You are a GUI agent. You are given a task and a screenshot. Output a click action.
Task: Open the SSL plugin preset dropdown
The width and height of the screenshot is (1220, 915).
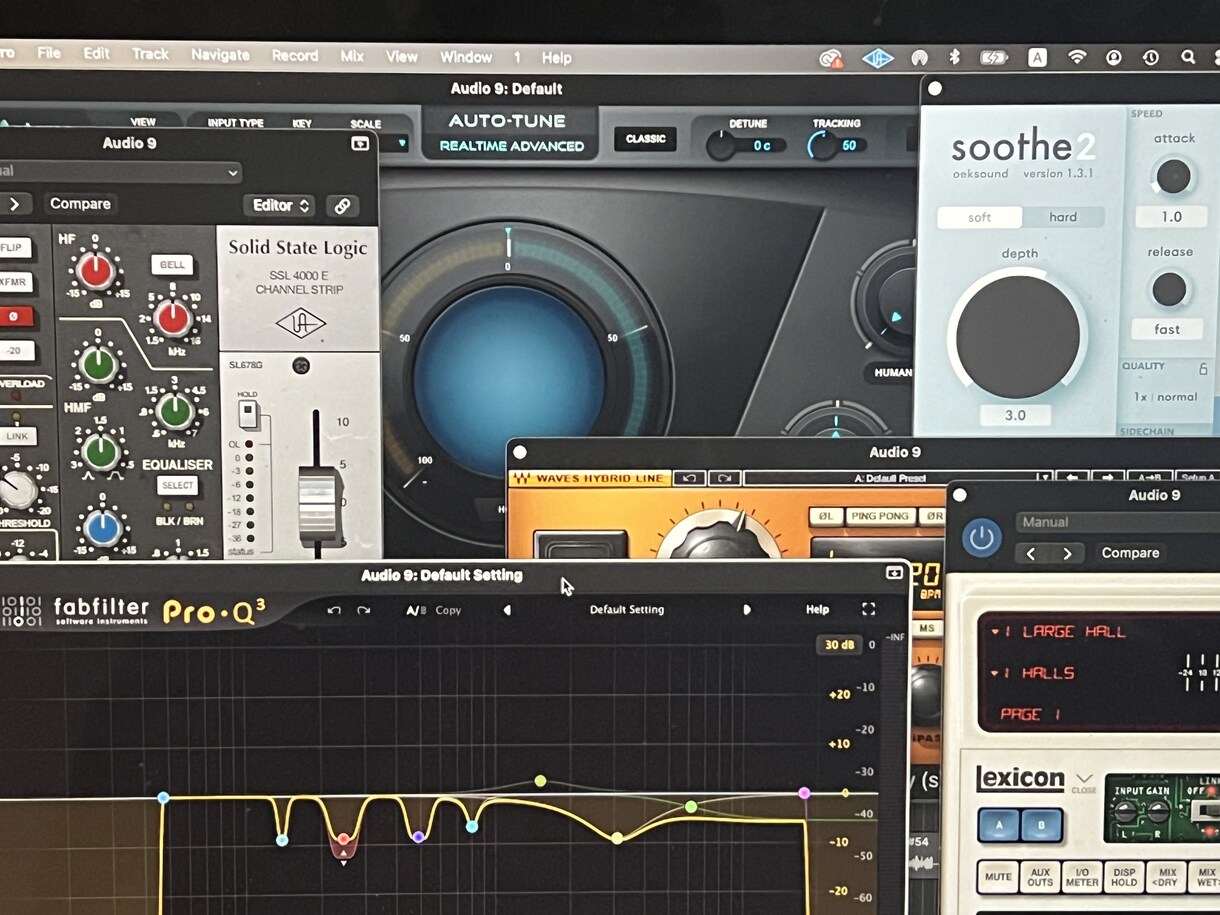[x=120, y=172]
